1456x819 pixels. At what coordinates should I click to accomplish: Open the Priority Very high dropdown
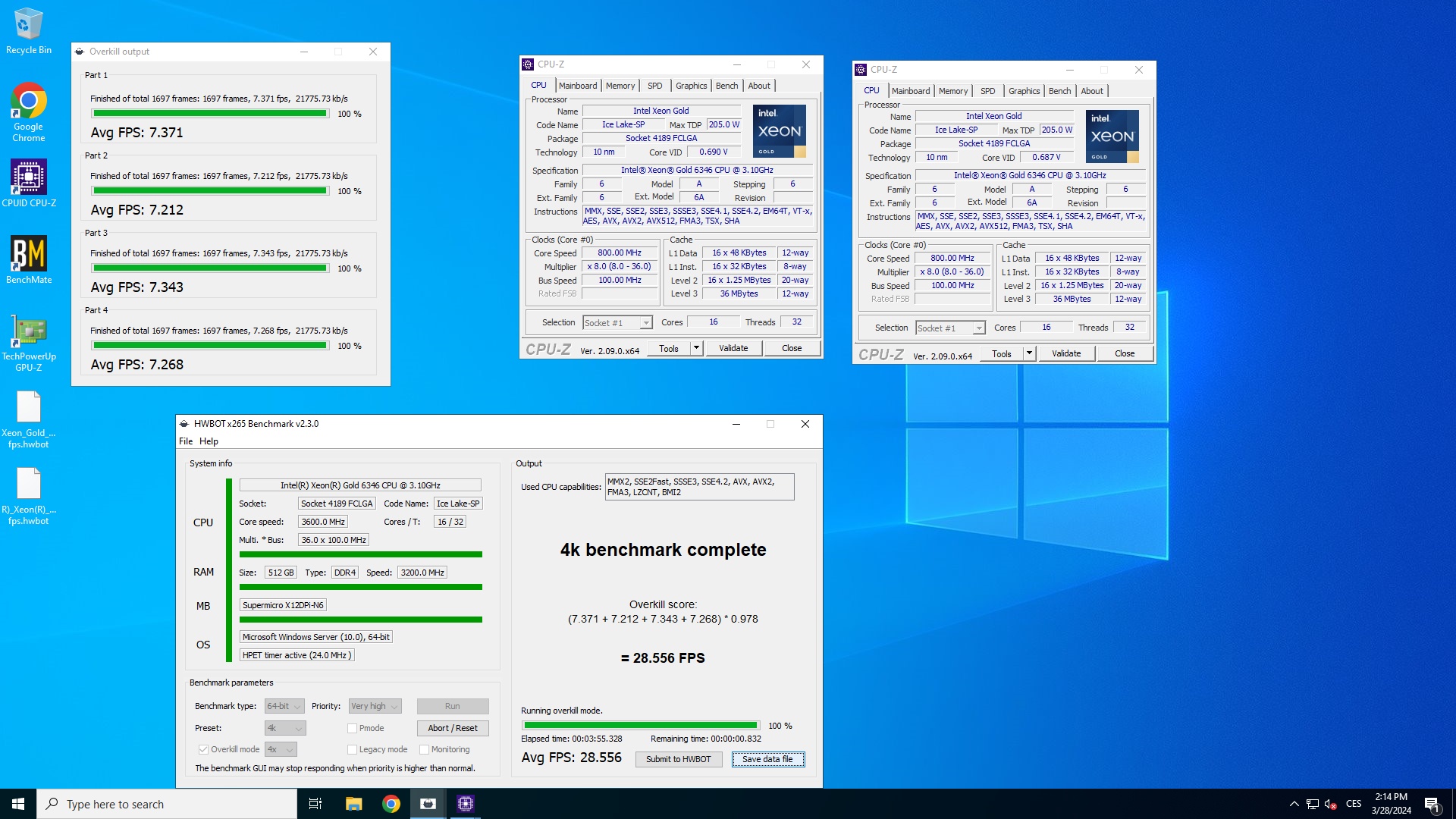(x=375, y=706)
